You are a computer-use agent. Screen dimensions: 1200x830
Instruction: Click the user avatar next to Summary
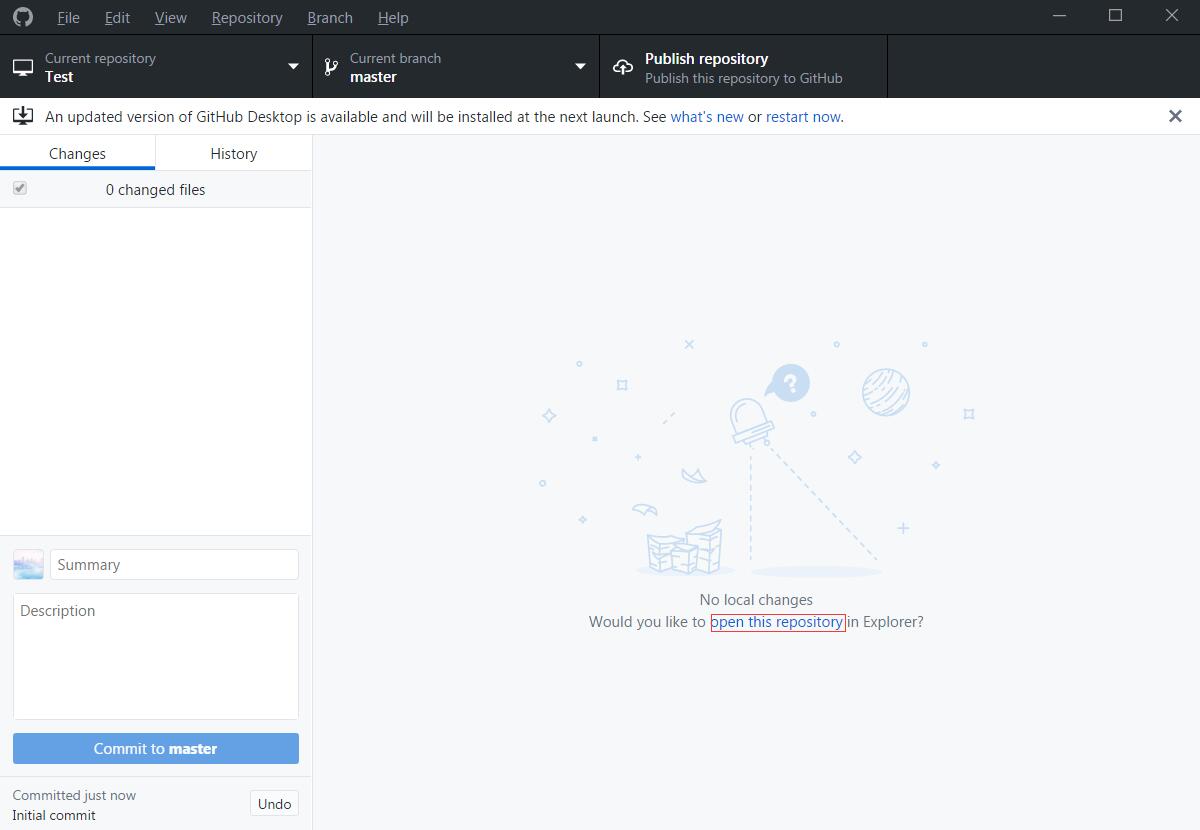28,564
